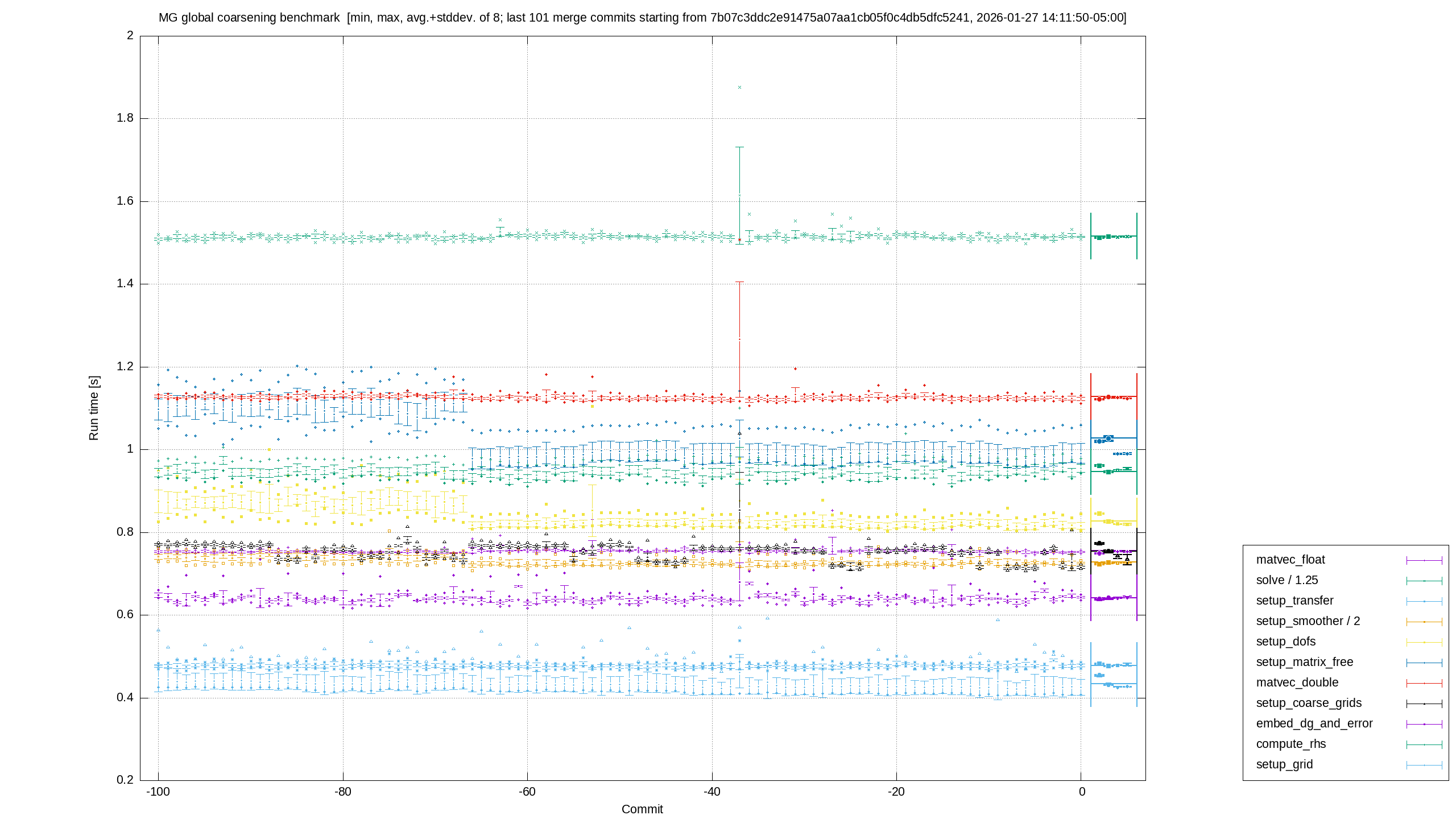Click the setup_transfer legend line sample
Image resolution: width=1456 pixels, height=819 pixels.
[1424, 601]
